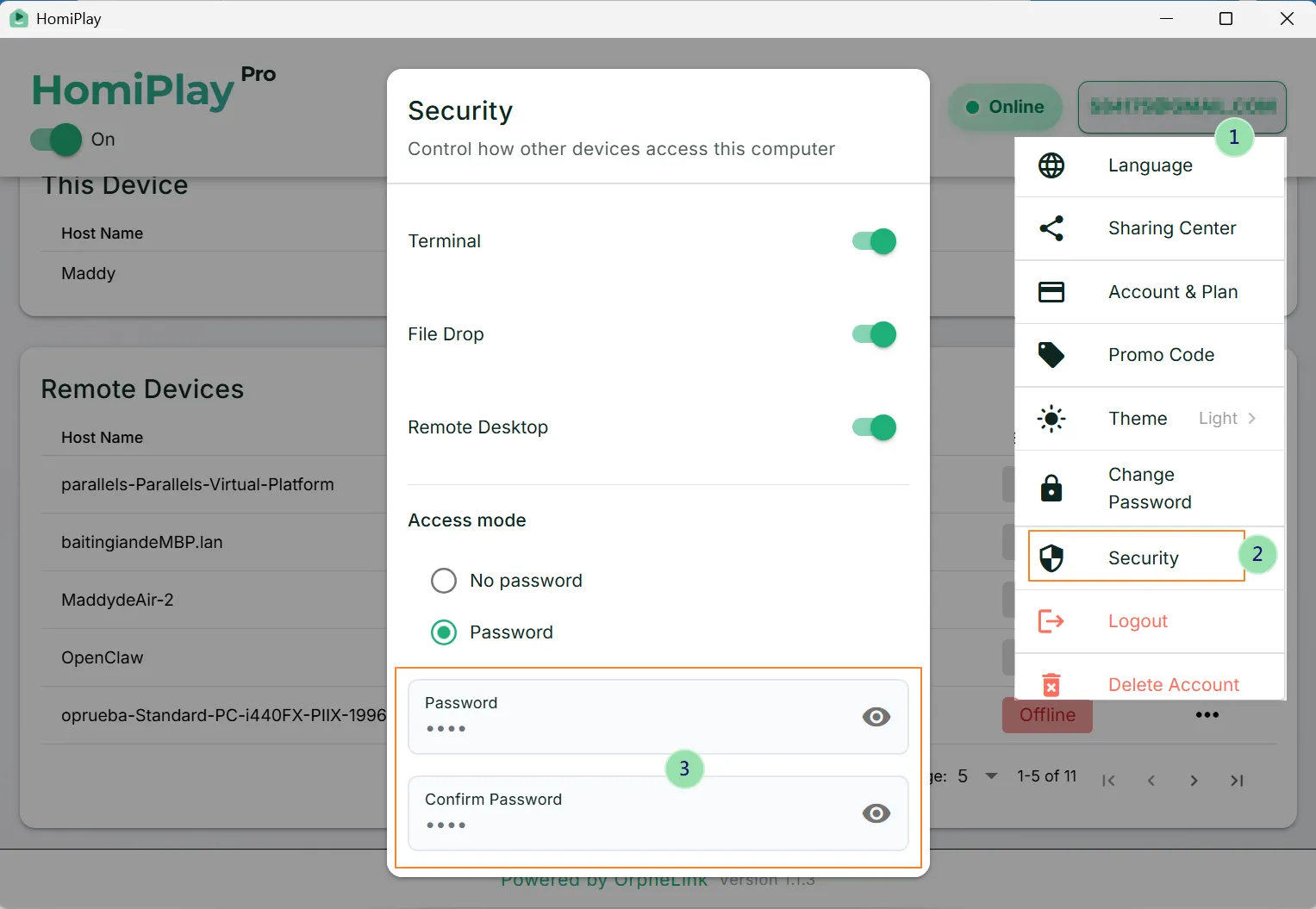1316x909 pixels.
Task: Choose Change Password in the menu
Action: click(x=1150, y=489)
